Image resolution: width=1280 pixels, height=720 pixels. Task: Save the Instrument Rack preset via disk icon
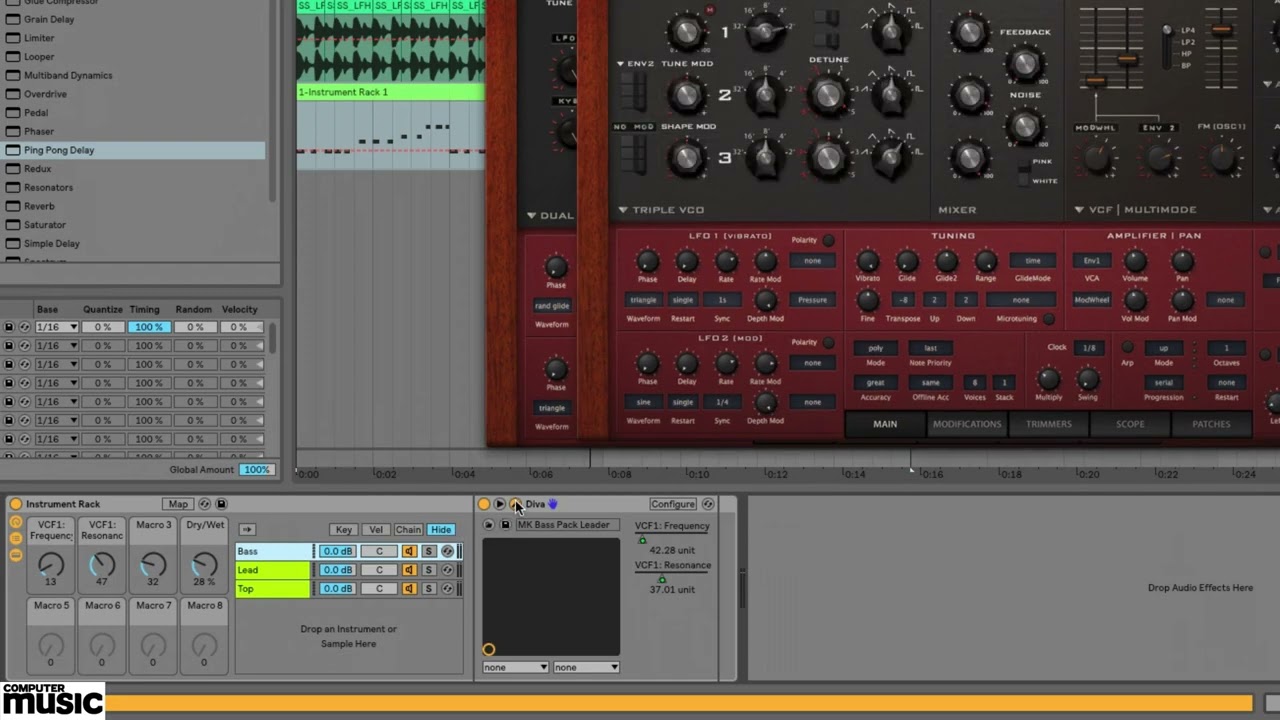point(221,504)
